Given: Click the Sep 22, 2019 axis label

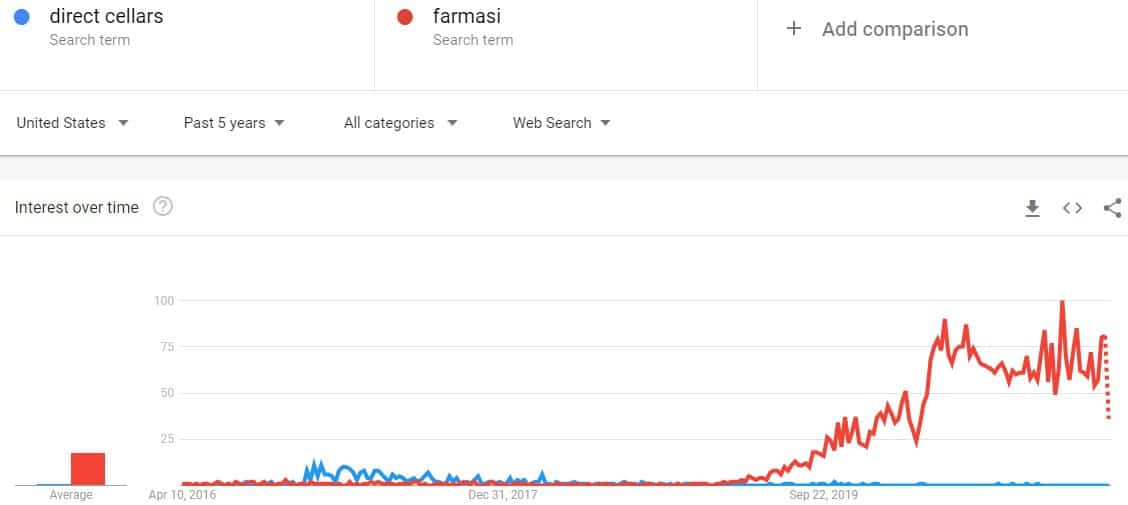Looking at the screenshot, I should click(x=823, y=495).
